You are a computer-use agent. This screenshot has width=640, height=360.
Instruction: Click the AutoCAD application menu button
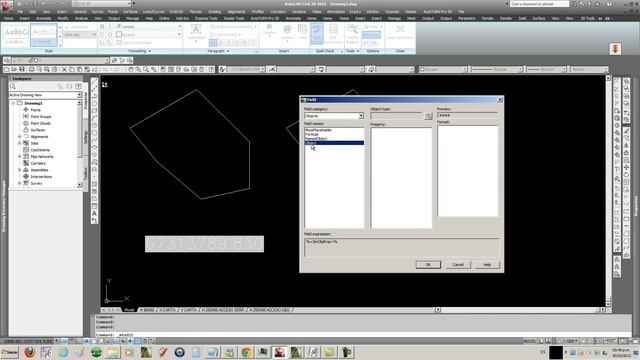click(x=7, y=7)
